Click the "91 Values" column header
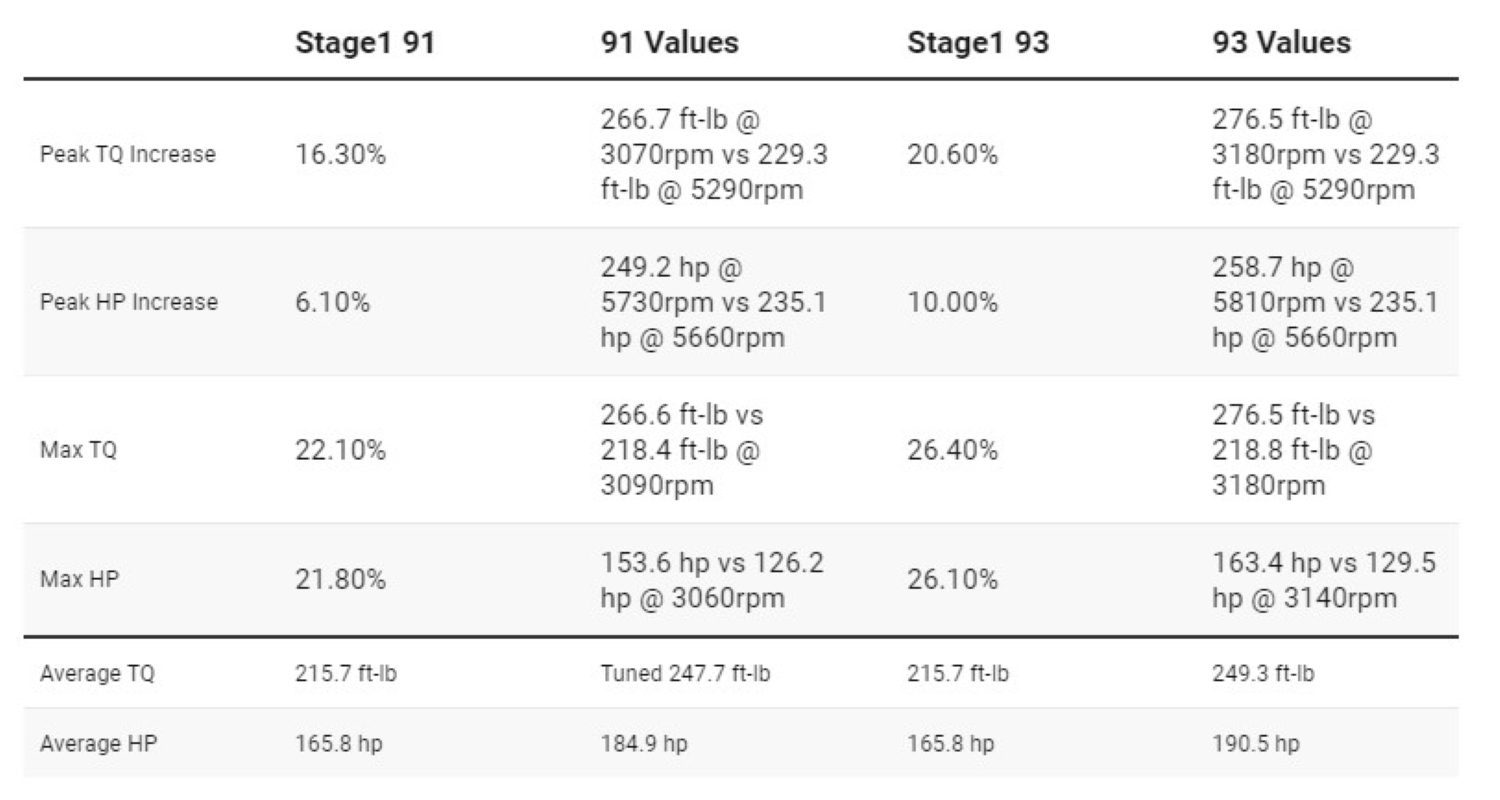Image resolution: width=1500 pixels, height=800 pixels. [670, 42]
